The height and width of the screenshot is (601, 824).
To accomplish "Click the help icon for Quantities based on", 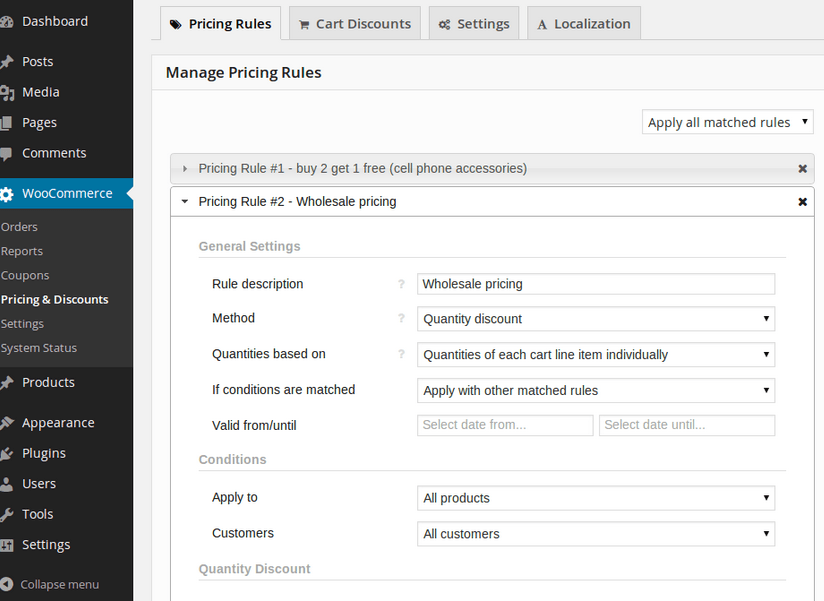I will click(401, 354).
